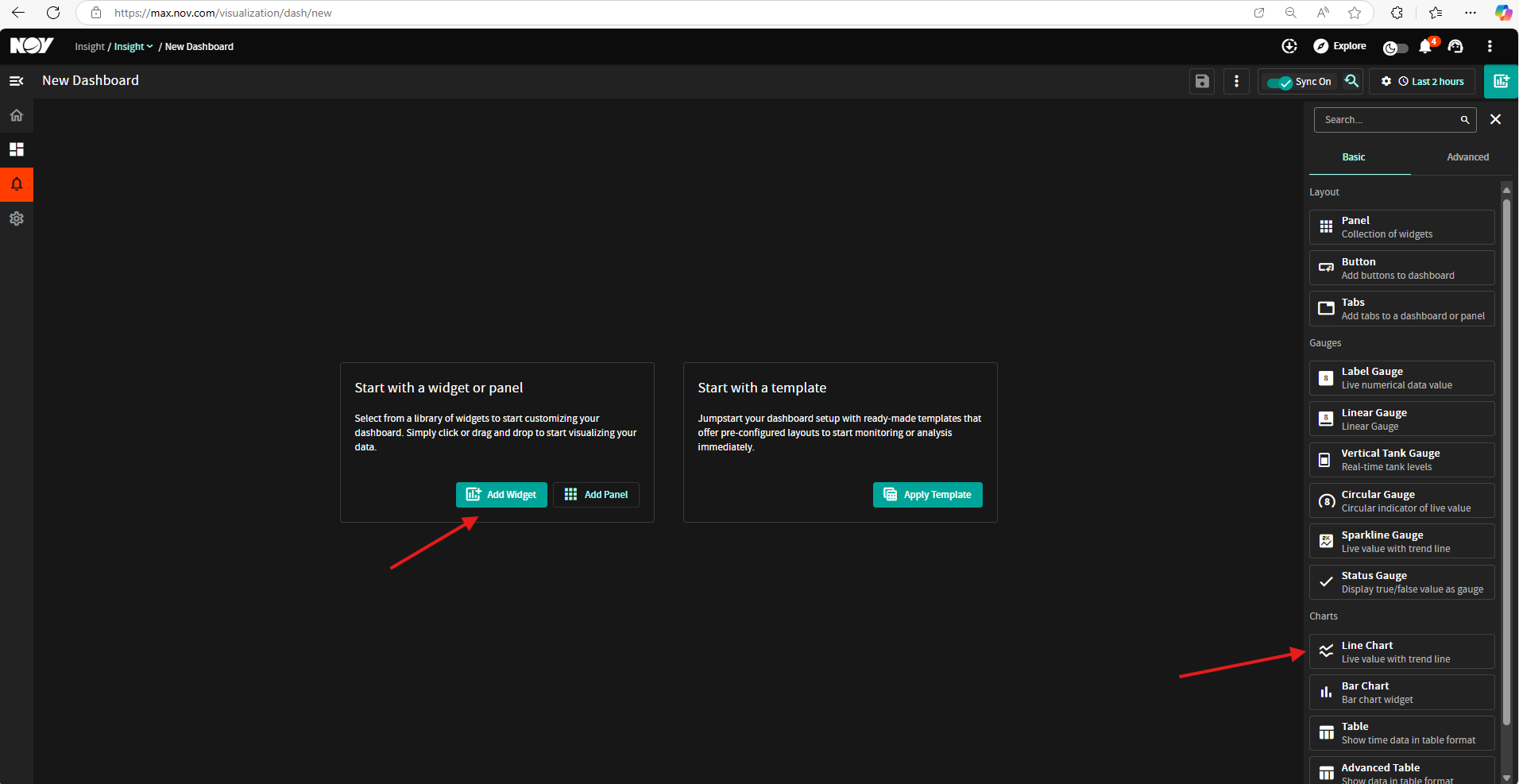The width and height of the screenshot is (1519, 784).
Task: Click the New Dashboard title text
Action: coord(91,80)
